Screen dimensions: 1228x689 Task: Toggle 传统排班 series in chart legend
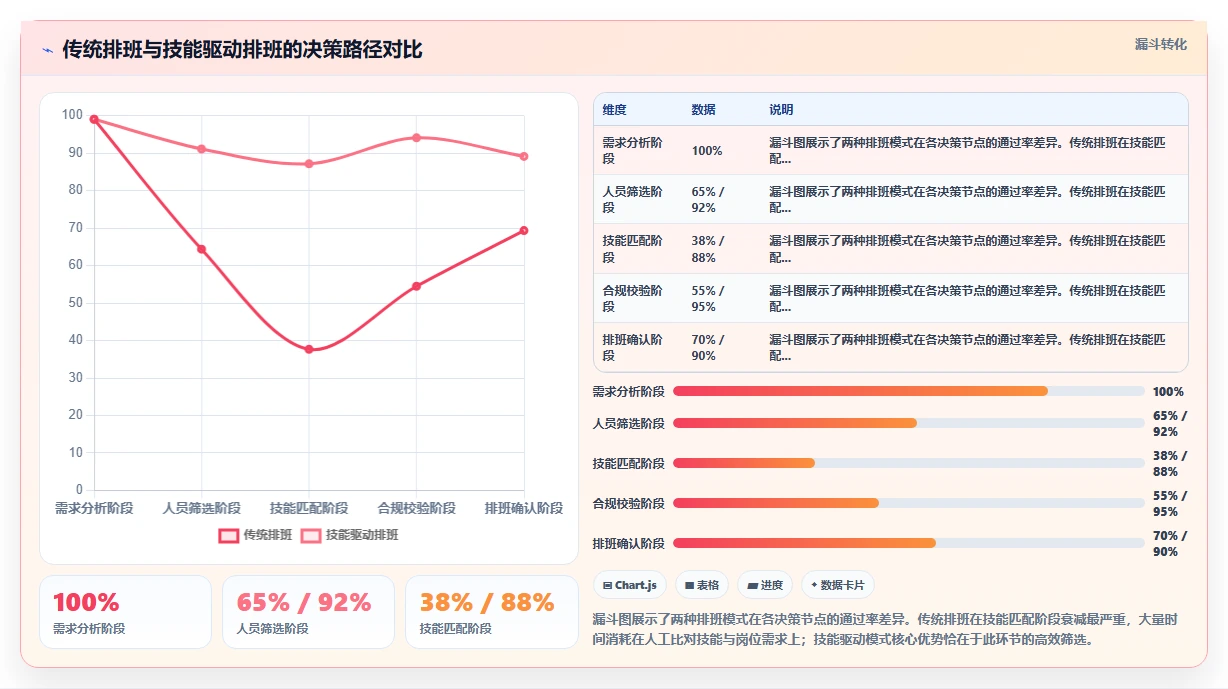pyautogui.click(x=256, y=535)
